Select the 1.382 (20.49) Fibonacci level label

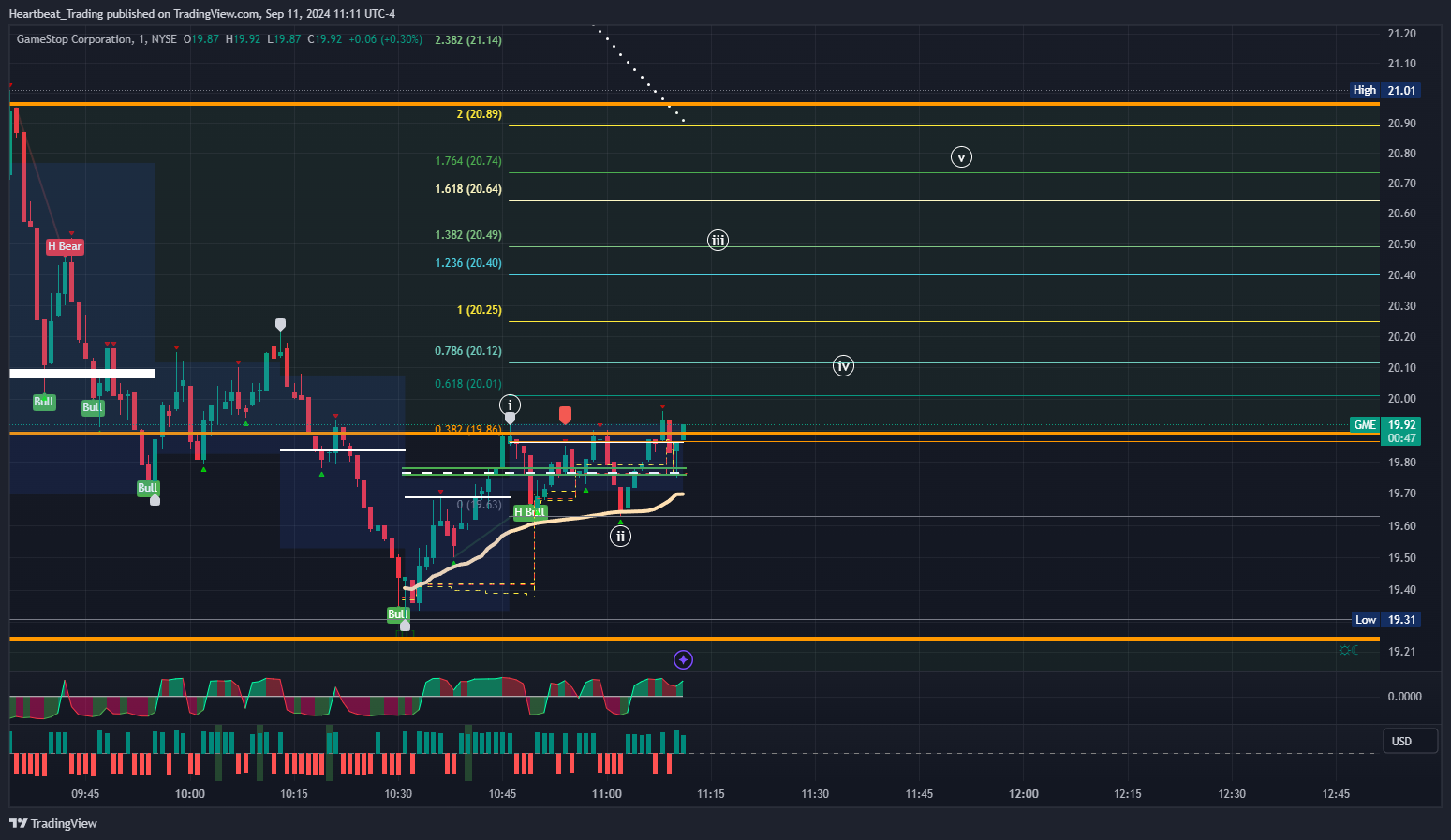pos(468,235)
